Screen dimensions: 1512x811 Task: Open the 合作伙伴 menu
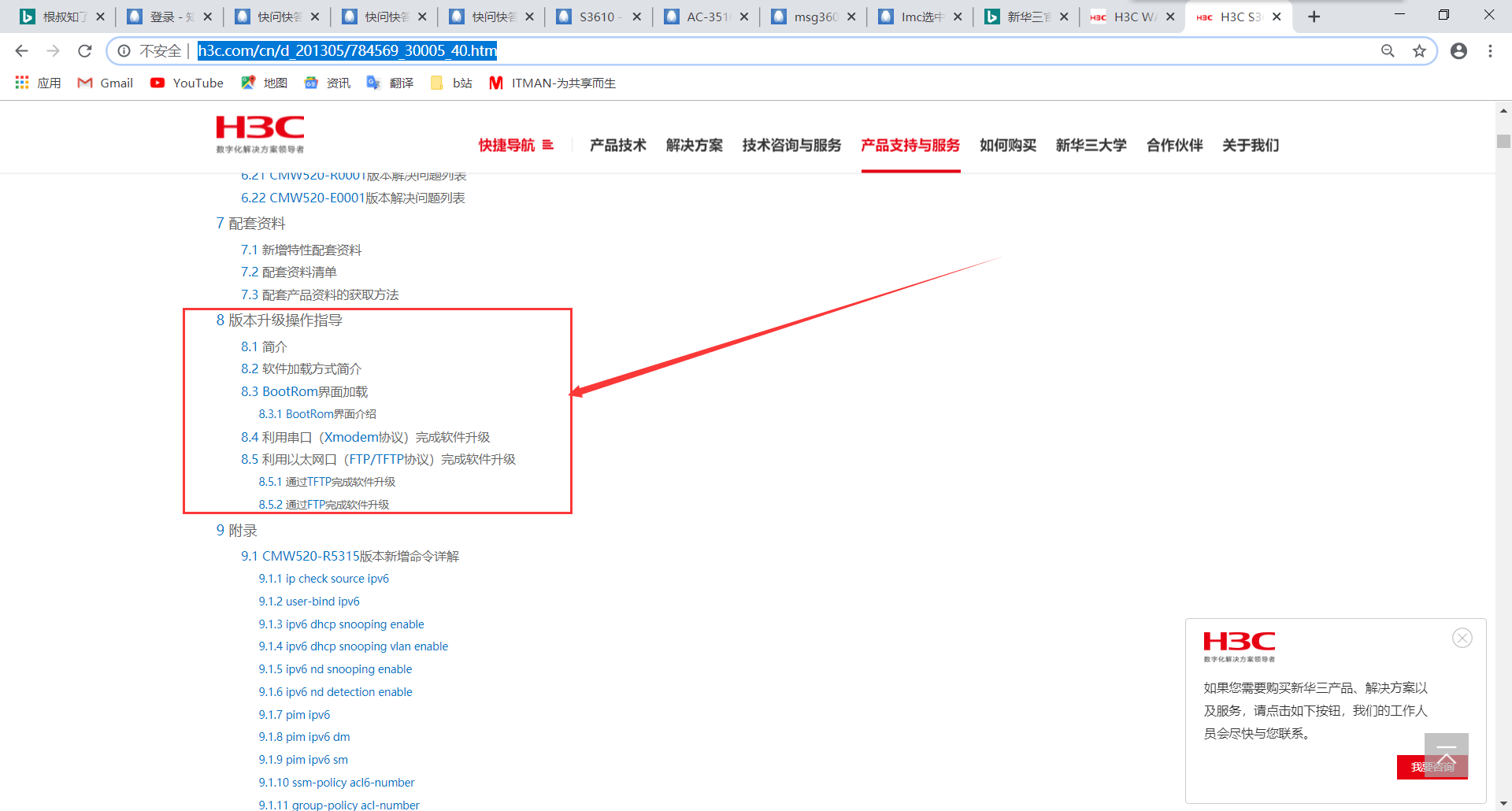tap(1175, 145)
